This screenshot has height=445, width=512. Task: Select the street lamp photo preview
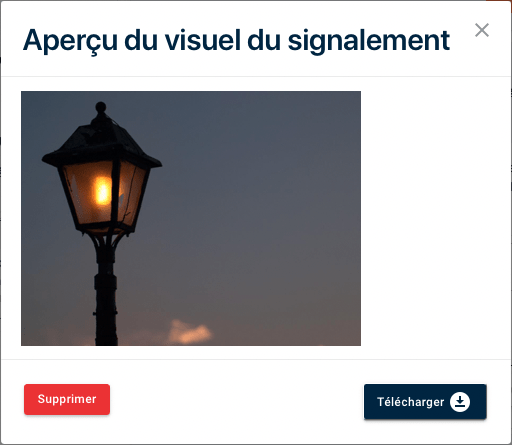(x=191, y=218)
